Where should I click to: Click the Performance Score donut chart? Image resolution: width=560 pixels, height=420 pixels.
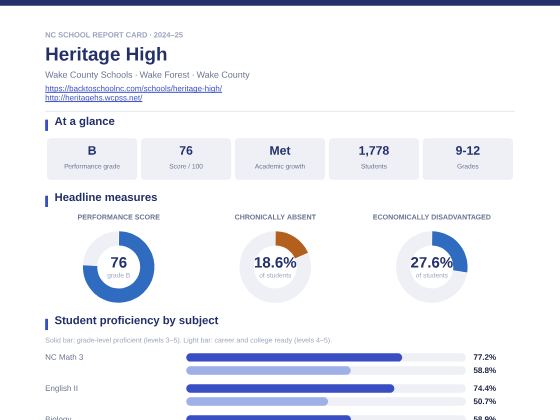click(119, 267)
